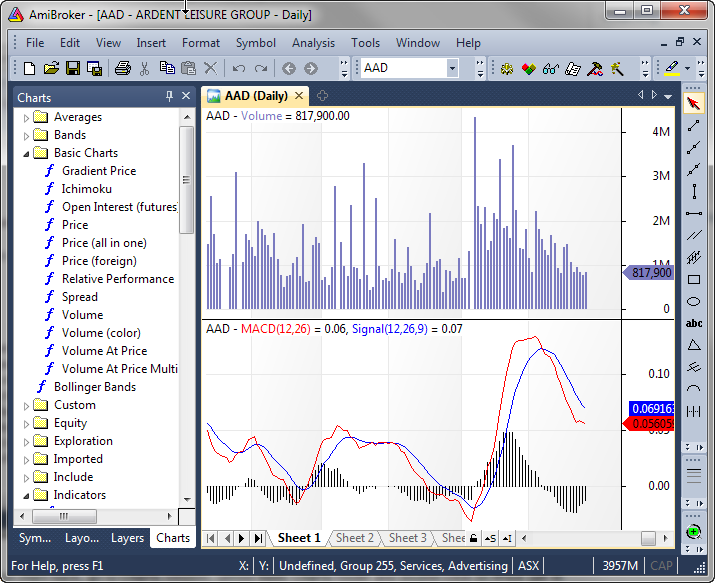Select the horizontal line drawing tool

tap(694, 213)
